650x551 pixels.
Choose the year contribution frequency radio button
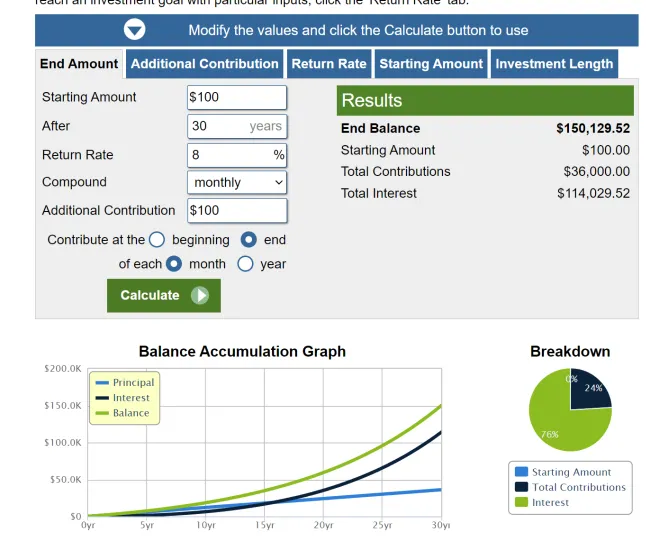[245, 264]
